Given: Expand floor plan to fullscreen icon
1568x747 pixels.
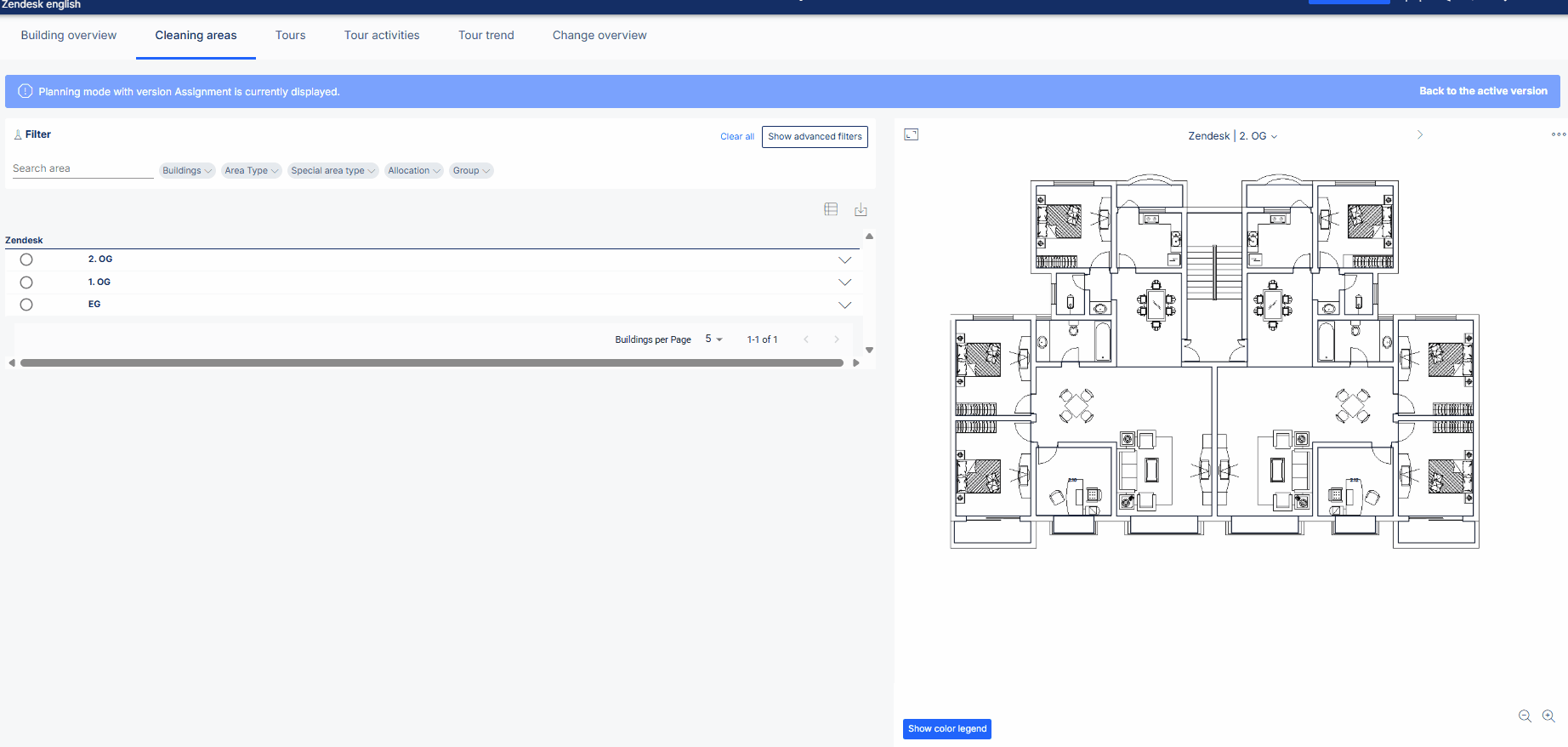Looking at the screenshot, I should point(912,134).
